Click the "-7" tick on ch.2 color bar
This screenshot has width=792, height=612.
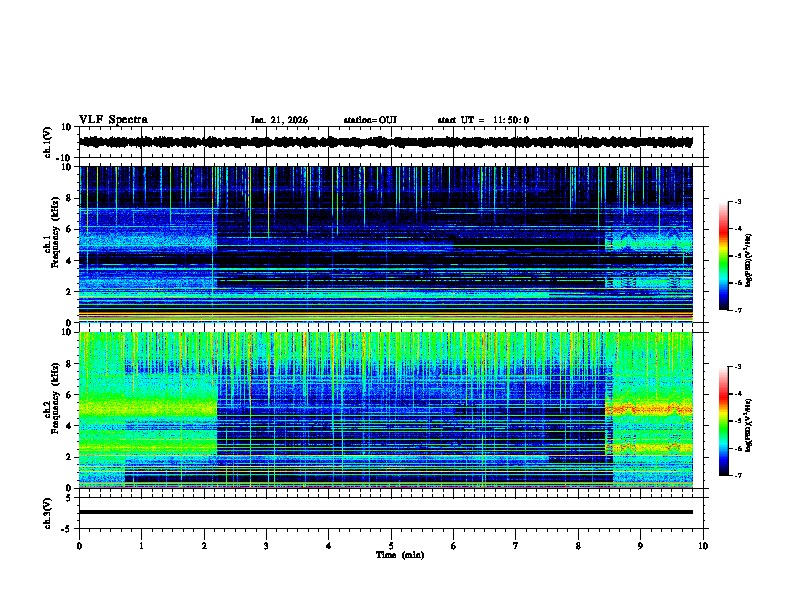tap(737, 475)
